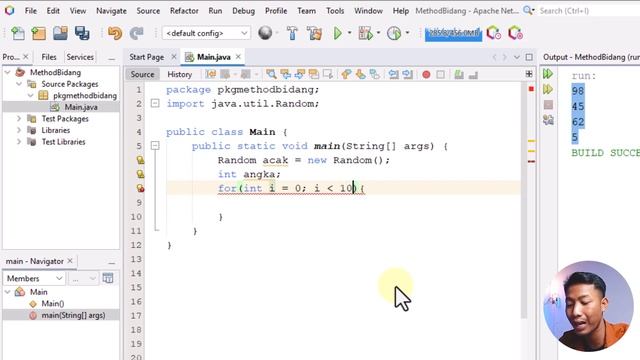Close the Main.java editor tab
The height and width of the screenshot is (360, 640).
pos(238,57)
